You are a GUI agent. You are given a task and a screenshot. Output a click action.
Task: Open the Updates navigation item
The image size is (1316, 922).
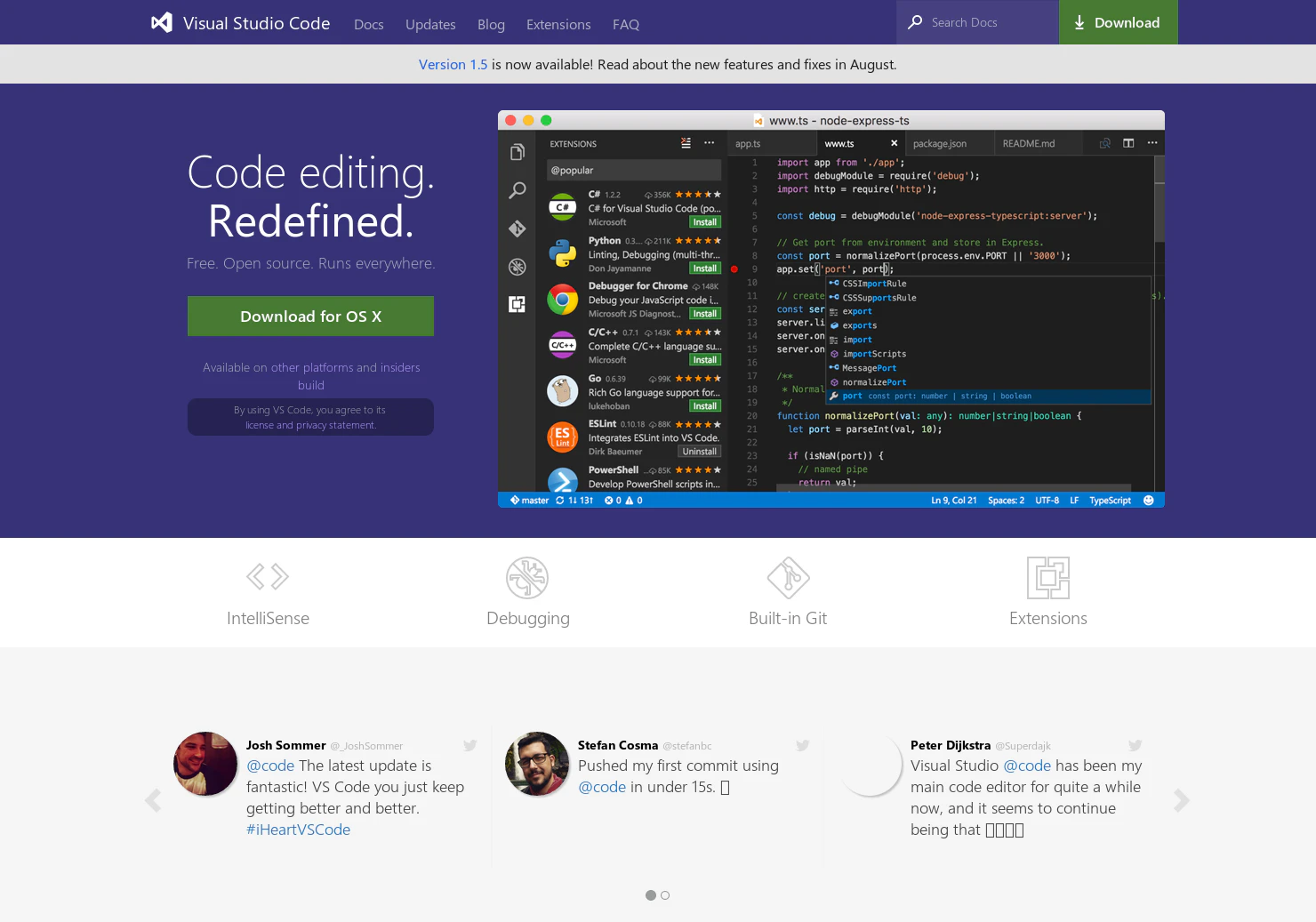430,24
